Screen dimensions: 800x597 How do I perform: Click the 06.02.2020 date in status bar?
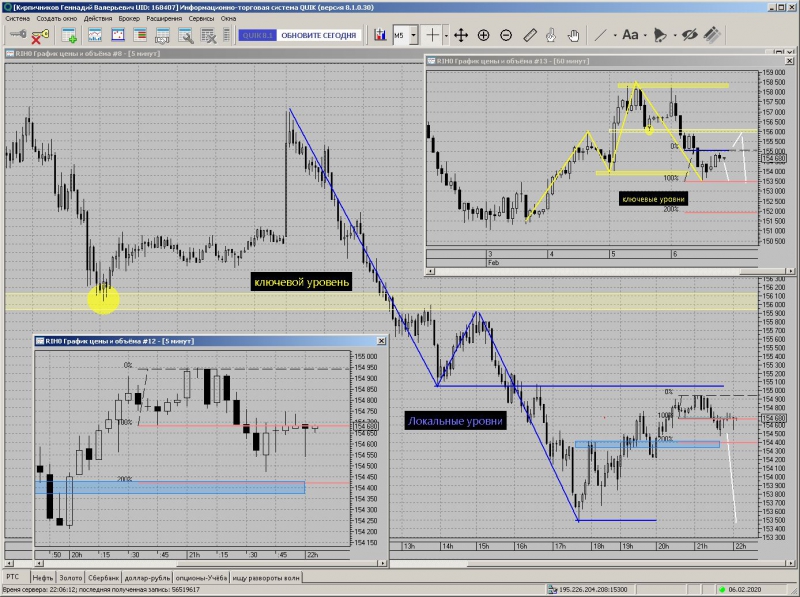click(x=744, y=589)
